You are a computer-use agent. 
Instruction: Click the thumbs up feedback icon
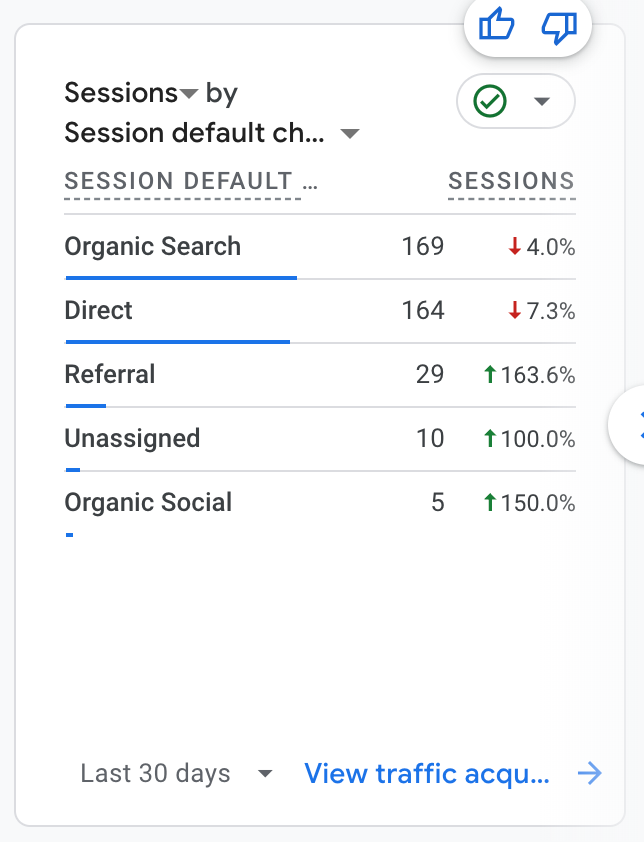(x=497, y=24)
